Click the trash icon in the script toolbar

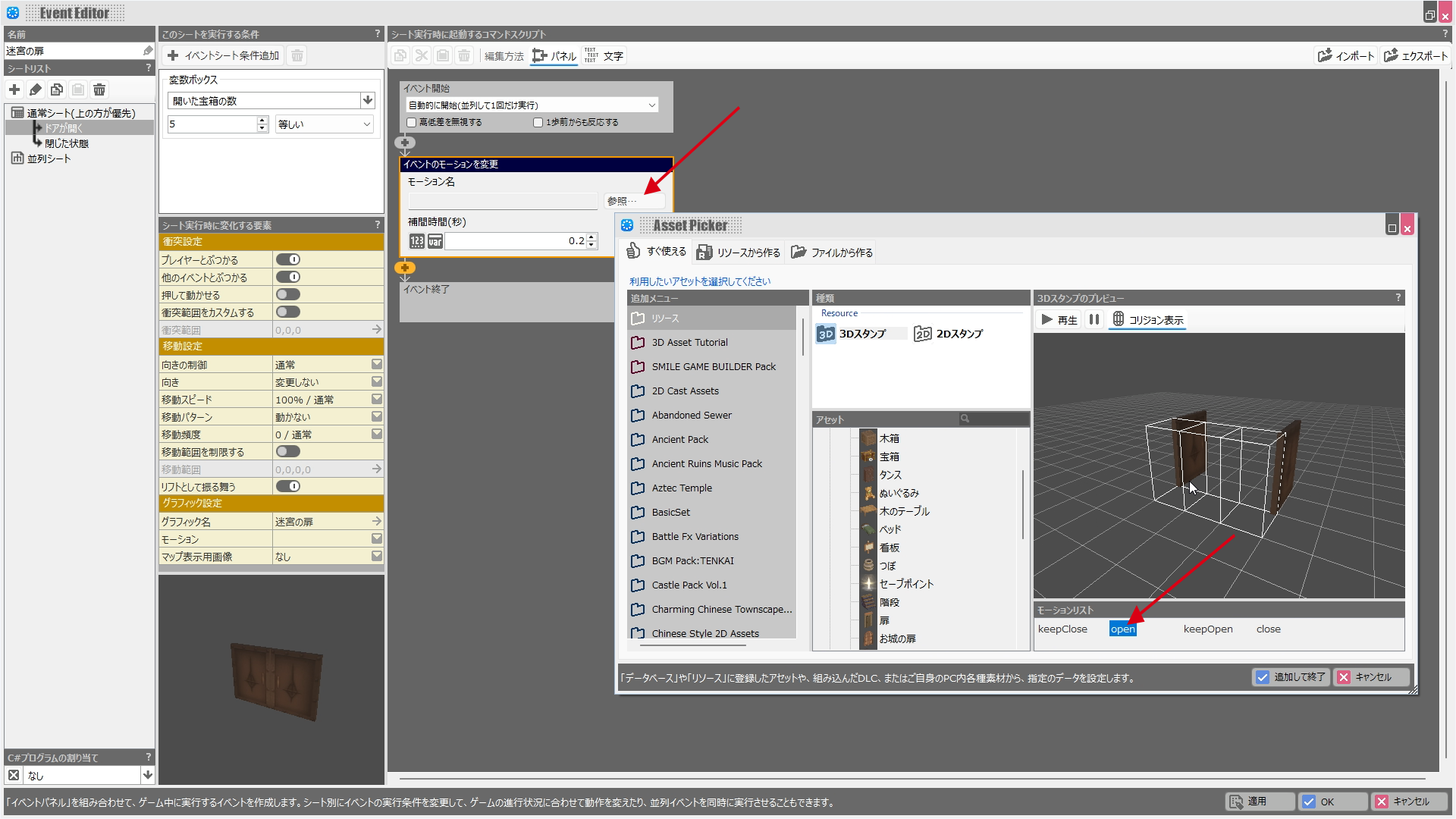[464, 55]
